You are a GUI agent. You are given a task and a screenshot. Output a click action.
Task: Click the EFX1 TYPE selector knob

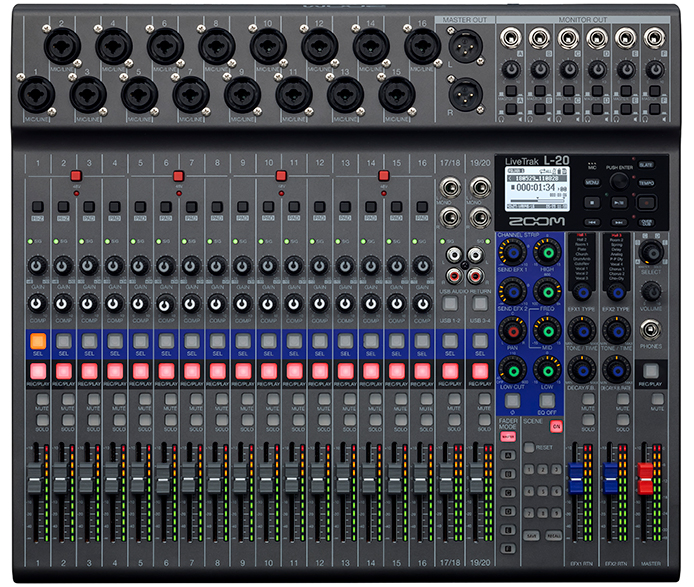582,292
